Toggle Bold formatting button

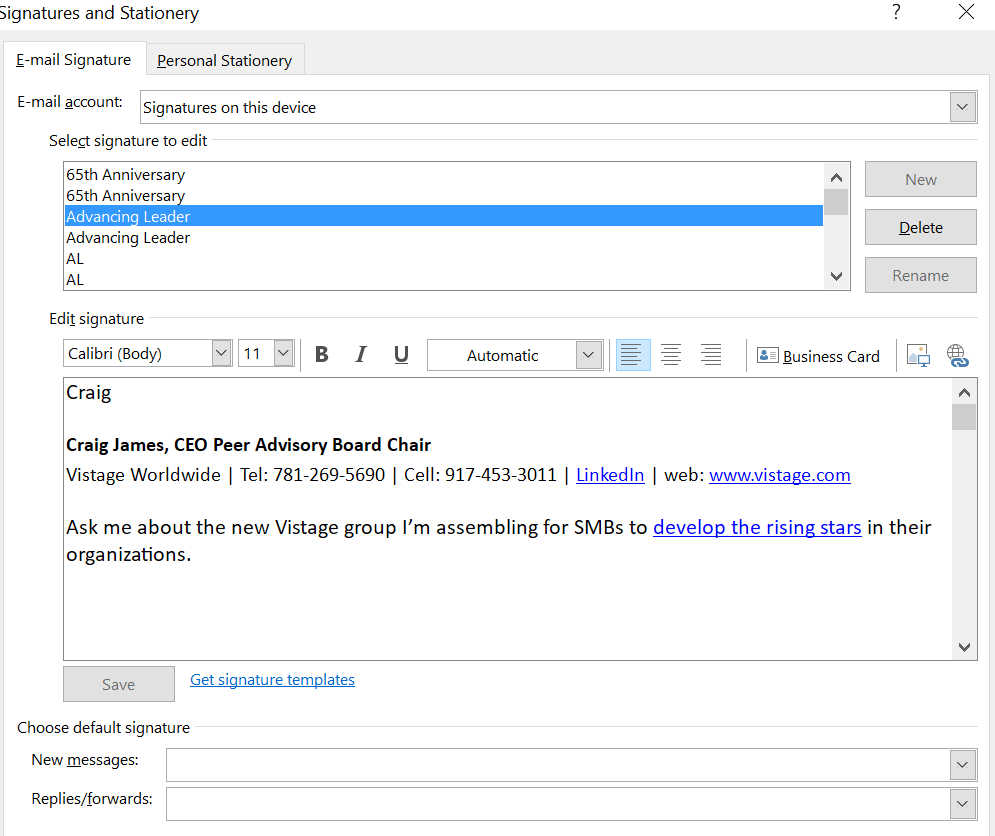tap(322, 354)
